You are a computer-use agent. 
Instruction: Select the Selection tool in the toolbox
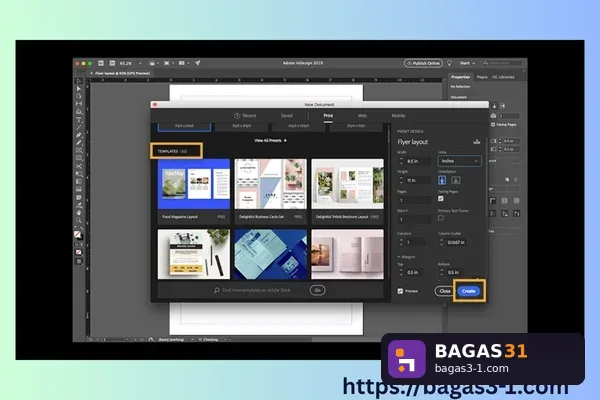click(79, 81)
